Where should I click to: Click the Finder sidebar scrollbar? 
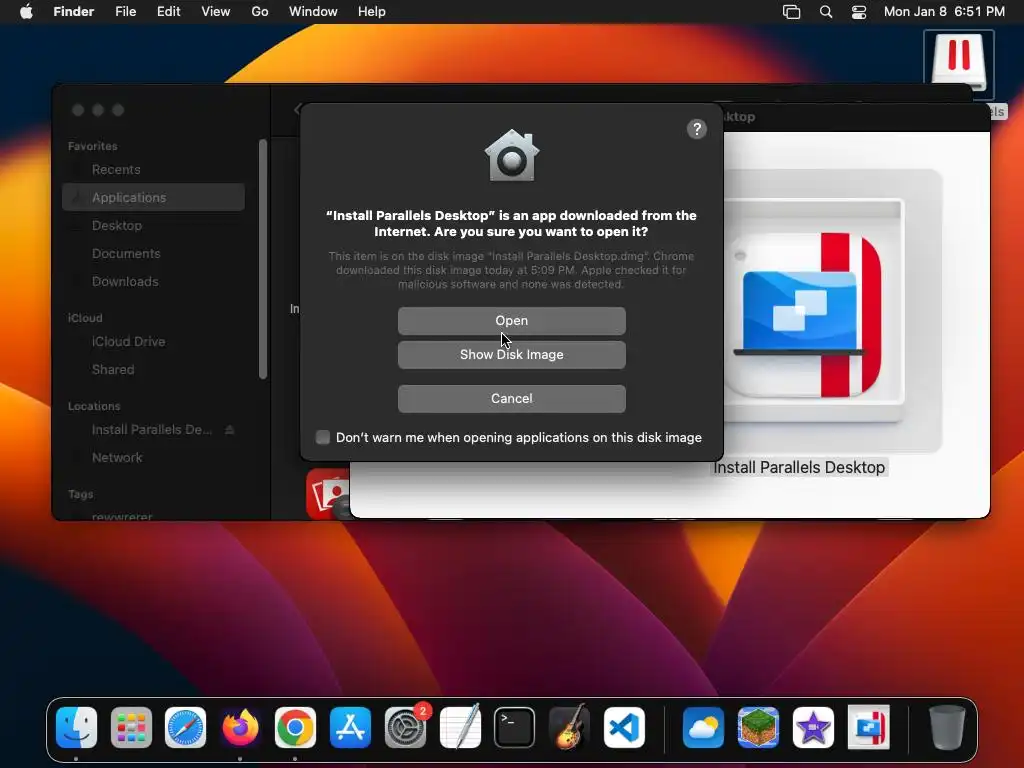263,259
